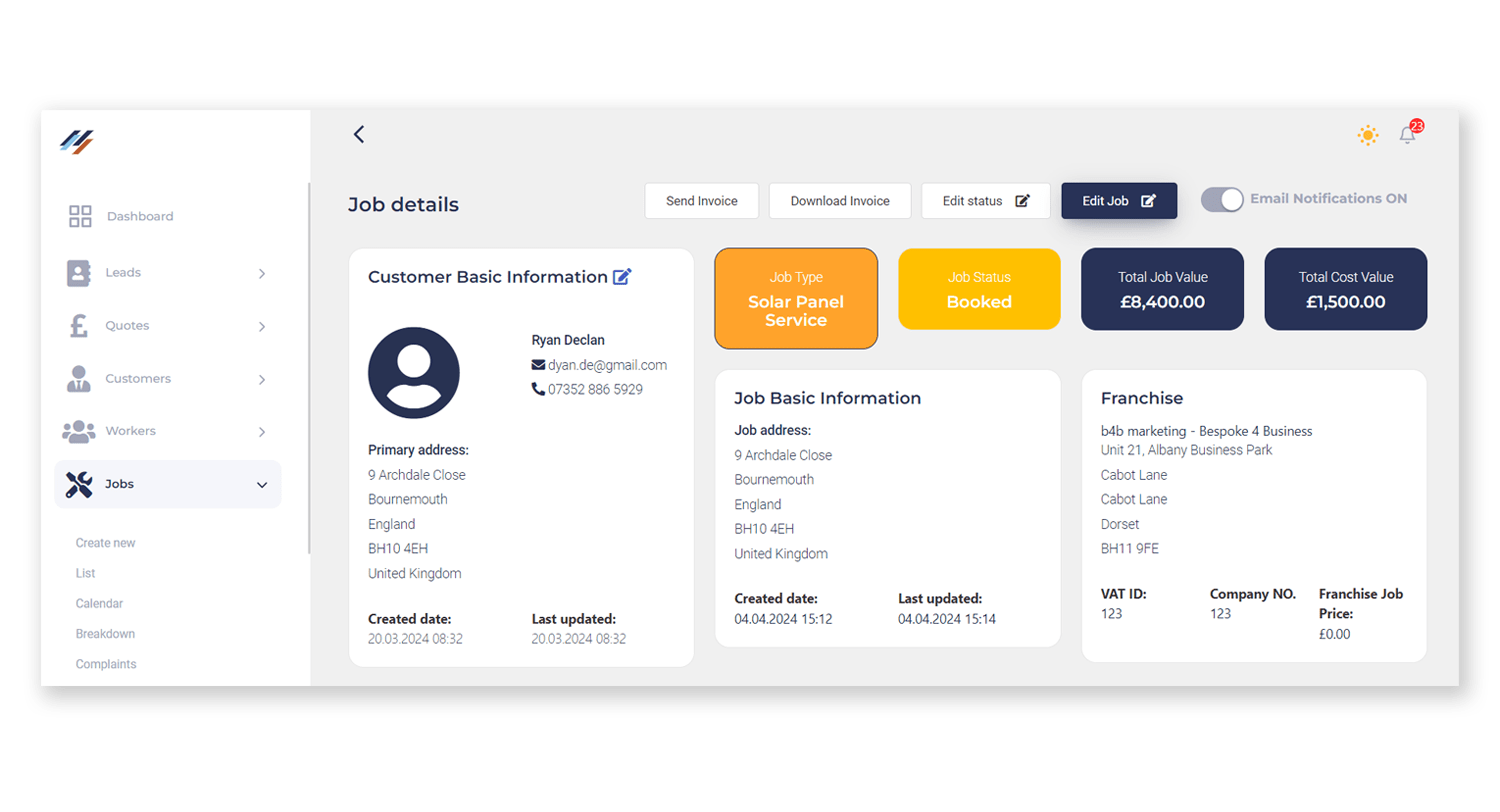This screenshot has width=1500, height=812.
Task: Click the Download Invoice button
Action: [840, 201]
